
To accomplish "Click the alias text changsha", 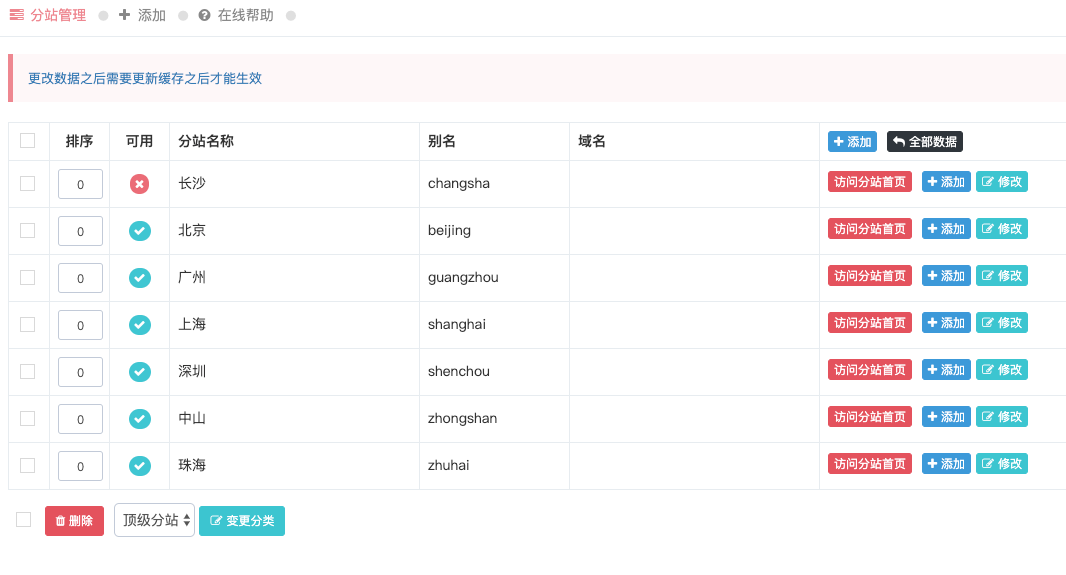I will tap(459, 184).
